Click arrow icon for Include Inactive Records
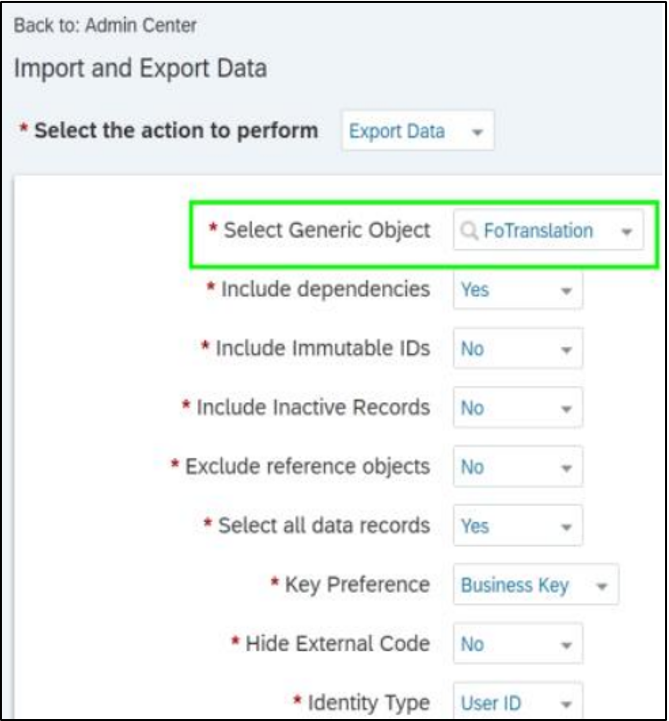 tap(566, 409)
